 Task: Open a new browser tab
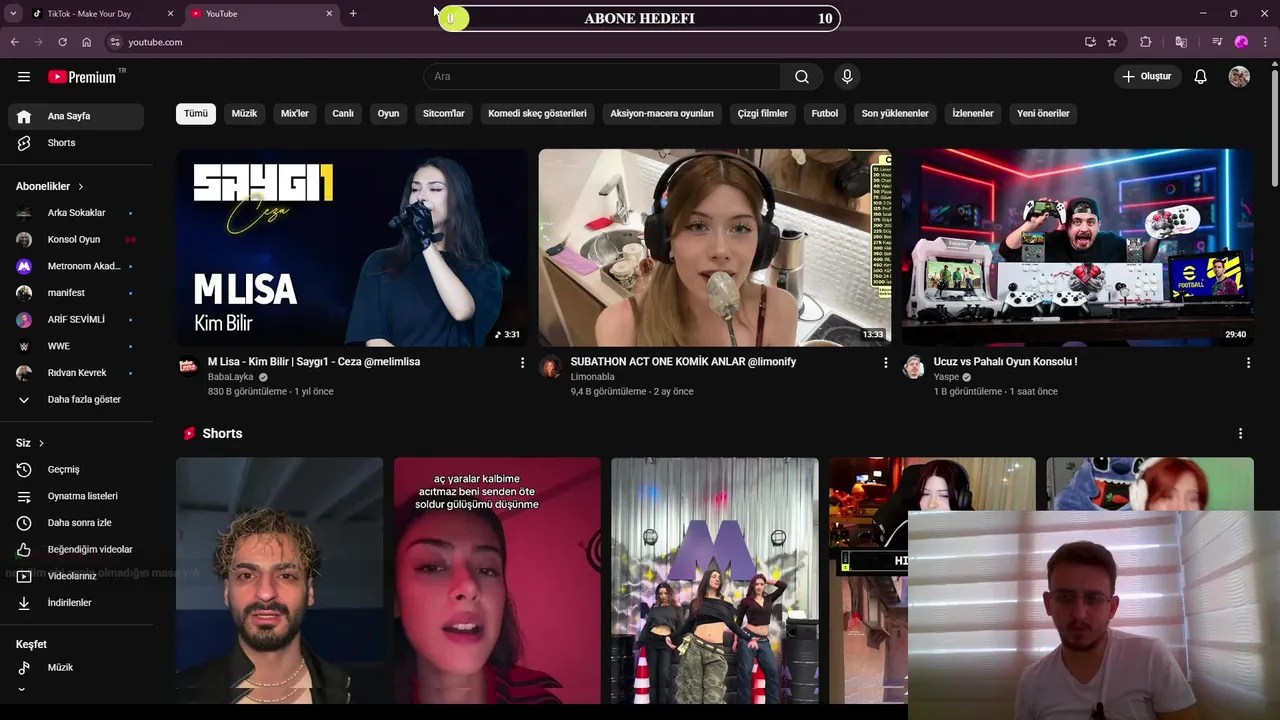point(353,14)
